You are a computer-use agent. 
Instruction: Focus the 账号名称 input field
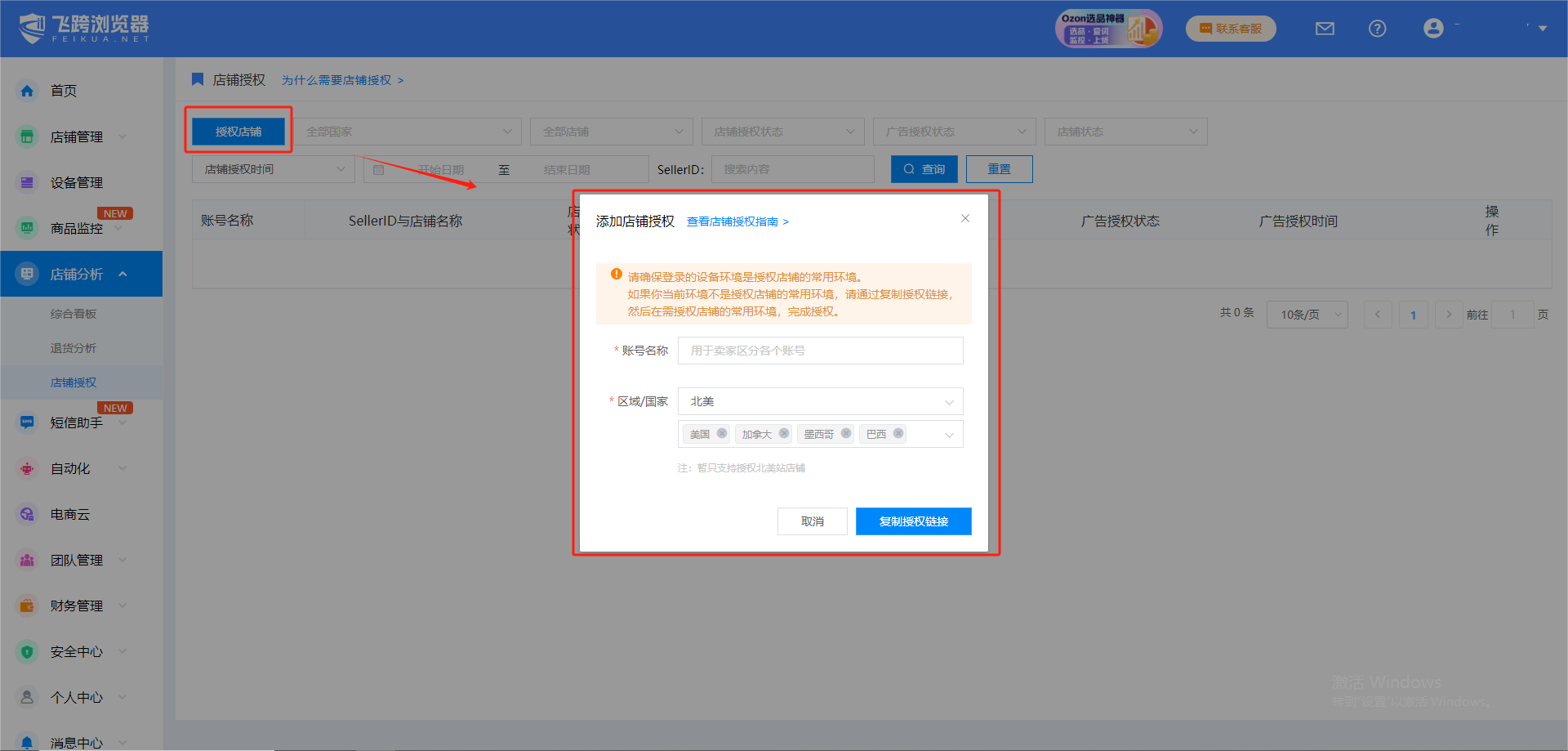820,351
